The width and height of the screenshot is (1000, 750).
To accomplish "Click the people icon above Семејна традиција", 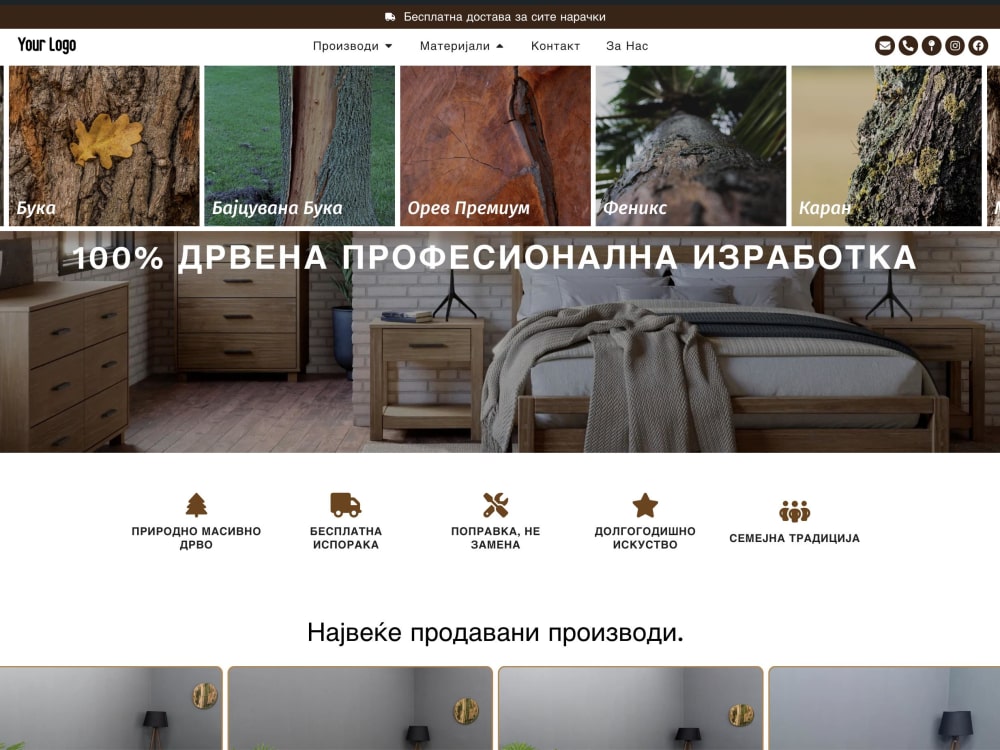I will 795,511.
